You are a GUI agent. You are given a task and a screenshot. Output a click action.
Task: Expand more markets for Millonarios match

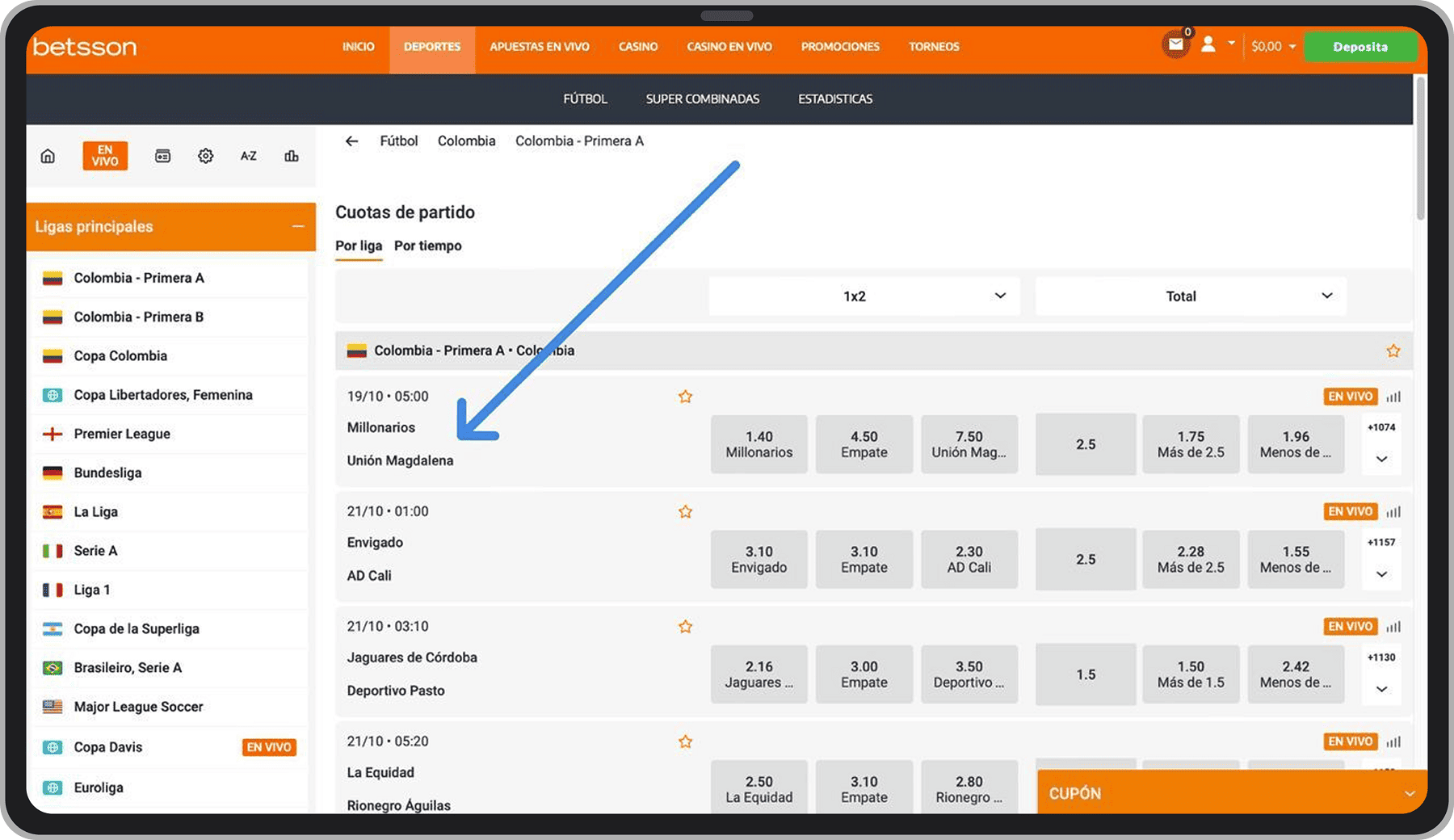pos(1382,459)
